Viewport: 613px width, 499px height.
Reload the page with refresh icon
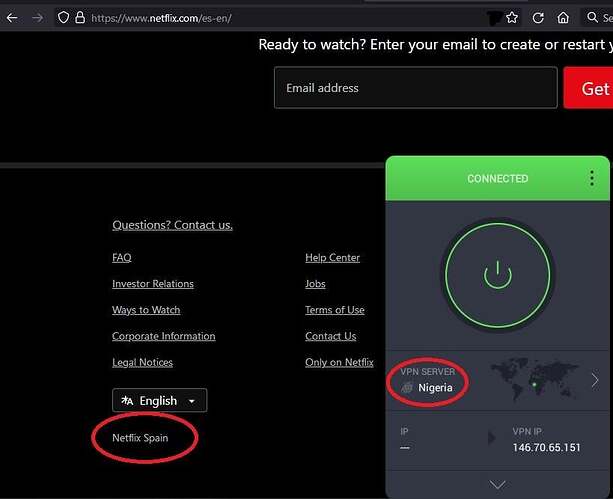click(x=538, y=18)
